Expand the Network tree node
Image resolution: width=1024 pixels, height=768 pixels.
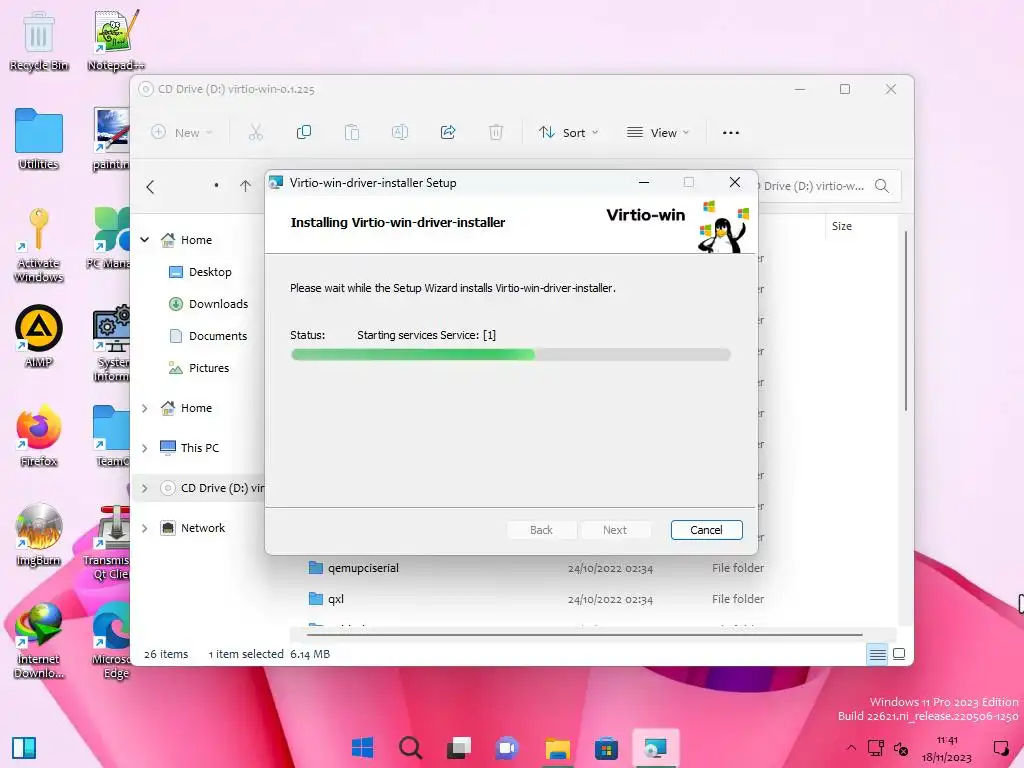144,528
